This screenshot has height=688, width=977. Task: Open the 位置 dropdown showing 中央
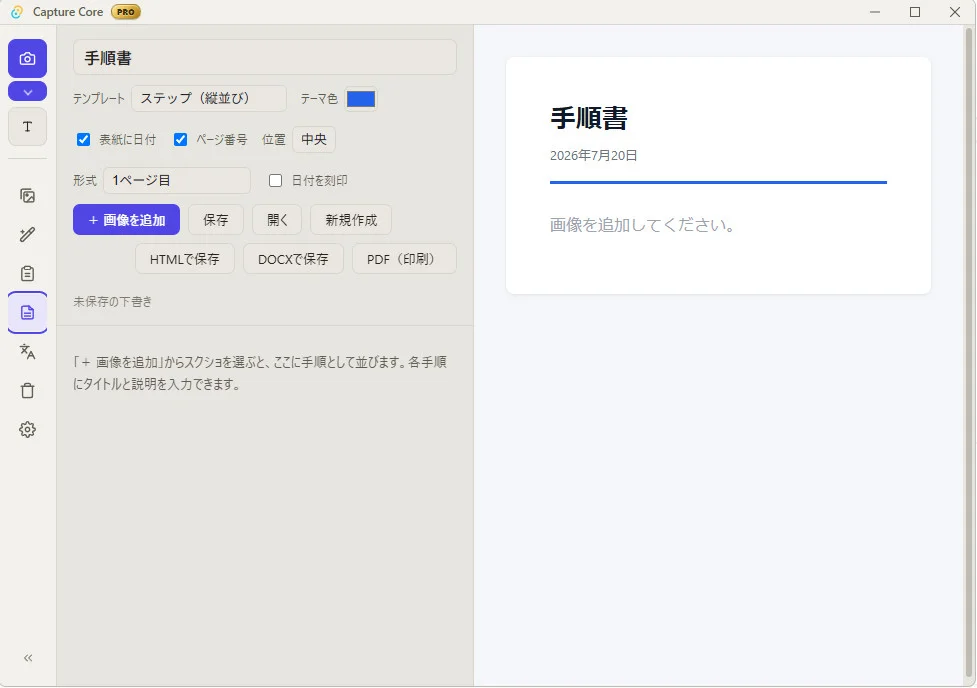coord(314,140)
